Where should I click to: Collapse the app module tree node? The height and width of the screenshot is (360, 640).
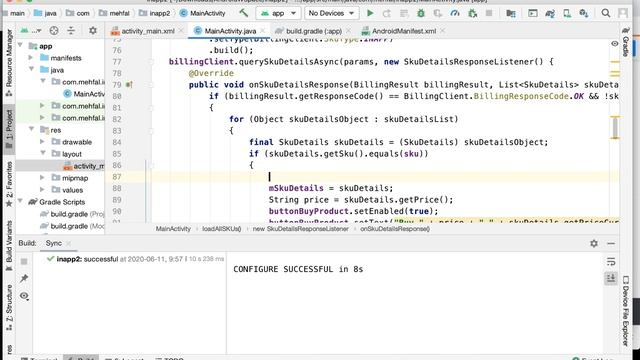[x=21, y=46]
